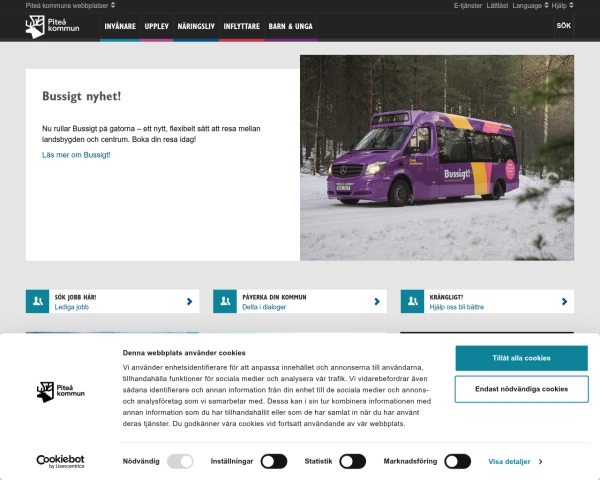Click the people icon beside Påverka din kommun
The height and width of the screenshot is (480, 600).
[x=225, y=301]
